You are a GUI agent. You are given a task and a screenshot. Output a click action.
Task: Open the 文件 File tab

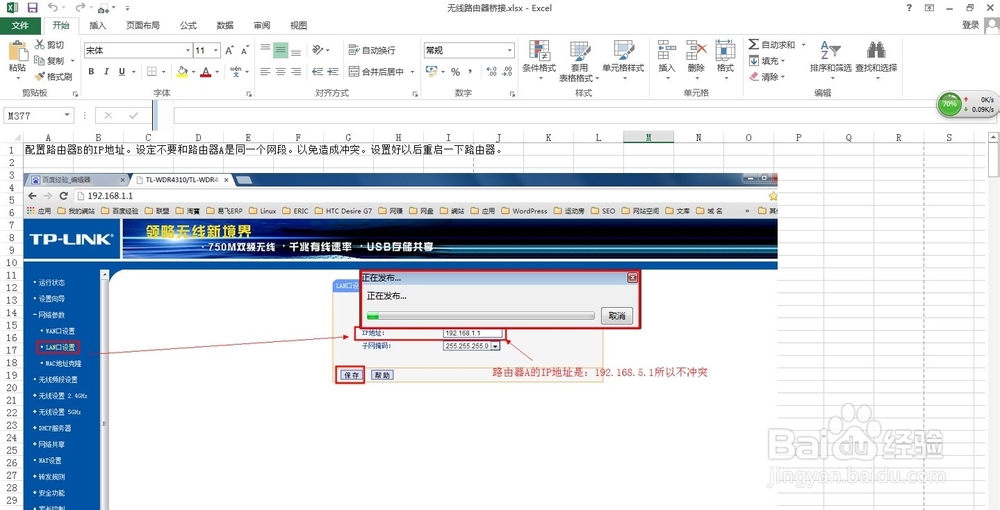(x=20, y=26)
